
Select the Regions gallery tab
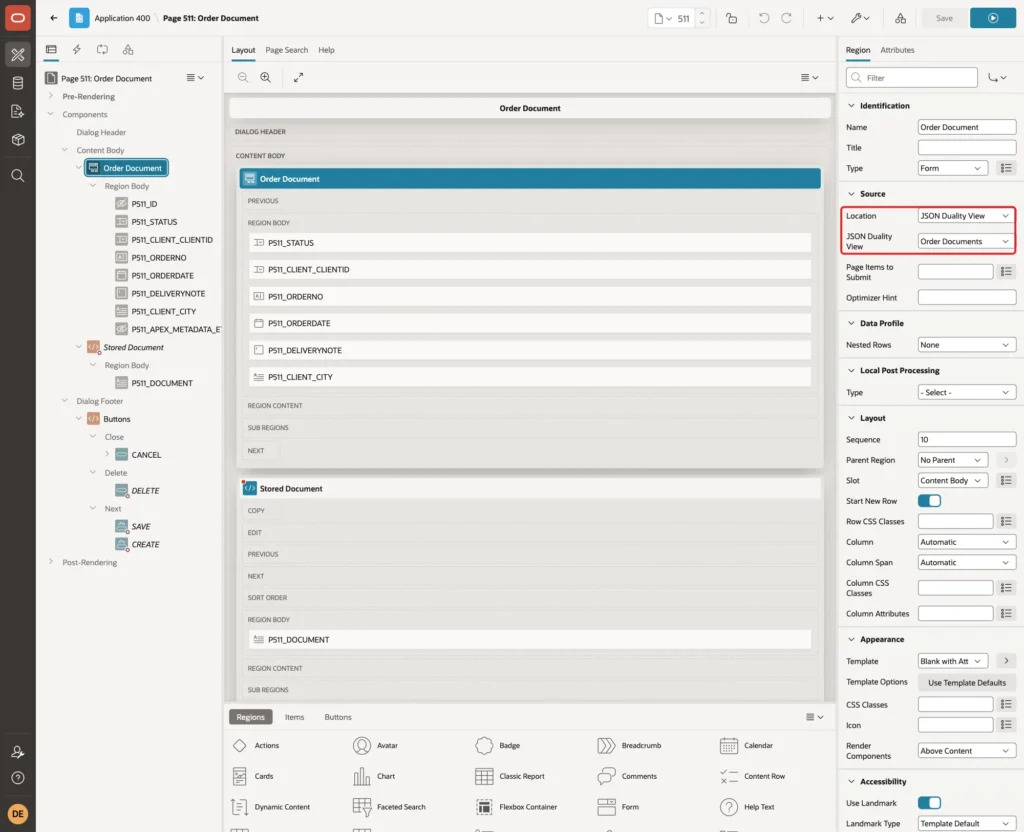(251, 717)
